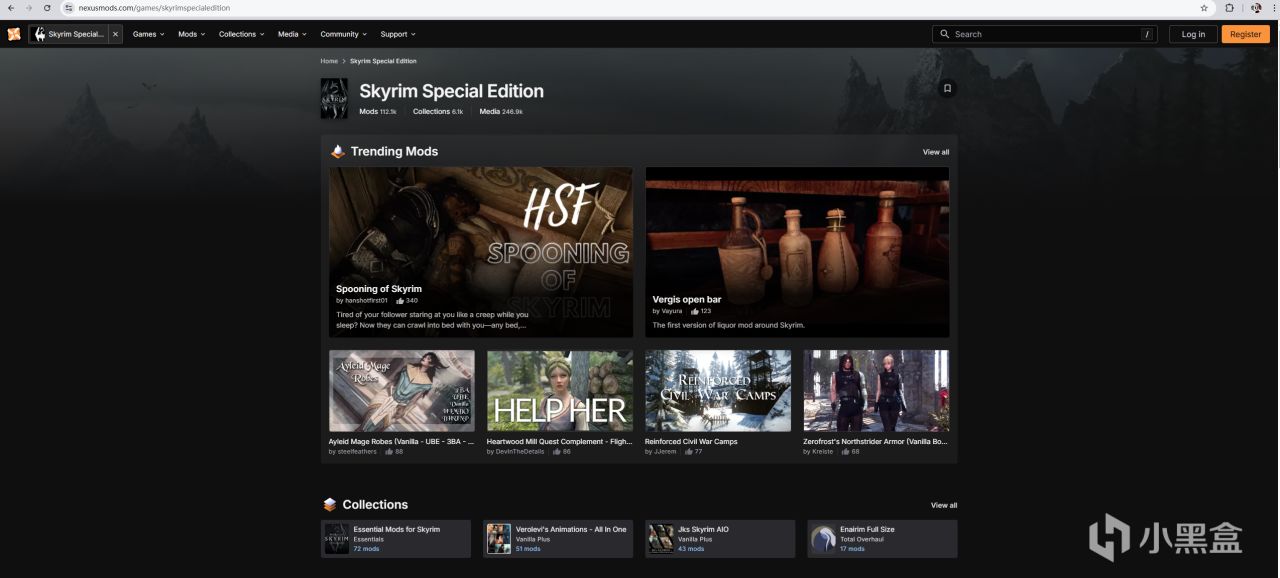1280x578 pixels.
Task: Expand the Collections dropdown in navbar
Action: point(242,34)
